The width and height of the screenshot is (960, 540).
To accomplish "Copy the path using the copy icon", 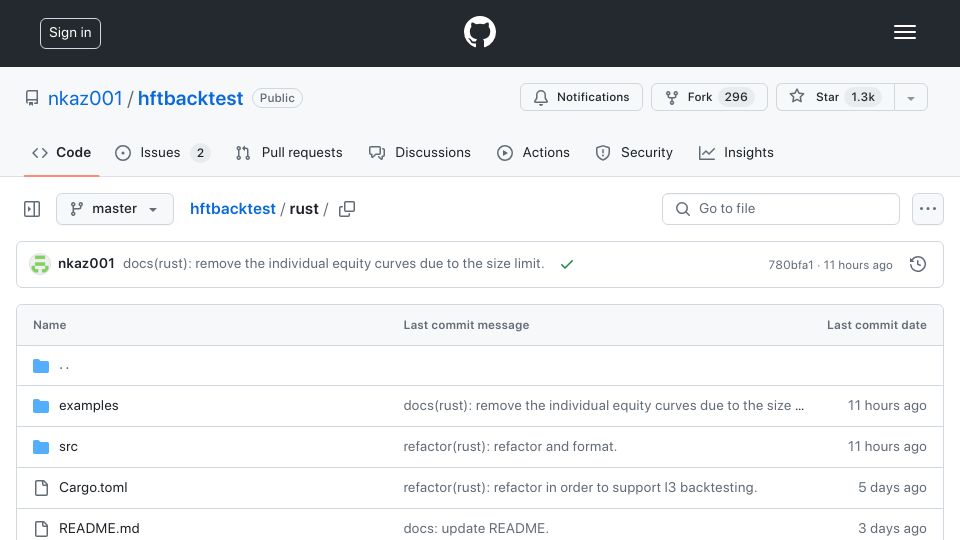I will point(347,209).
